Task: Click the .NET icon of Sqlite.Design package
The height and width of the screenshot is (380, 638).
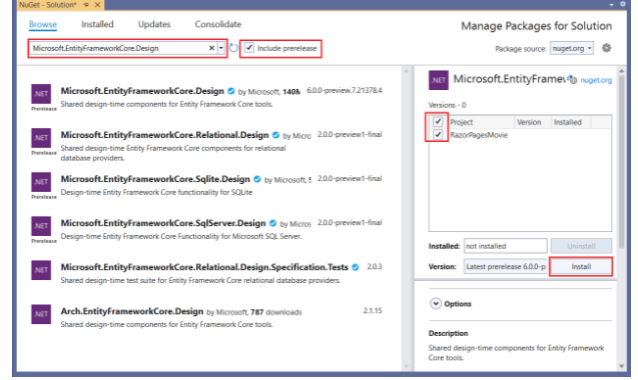Action: (41, 182)
